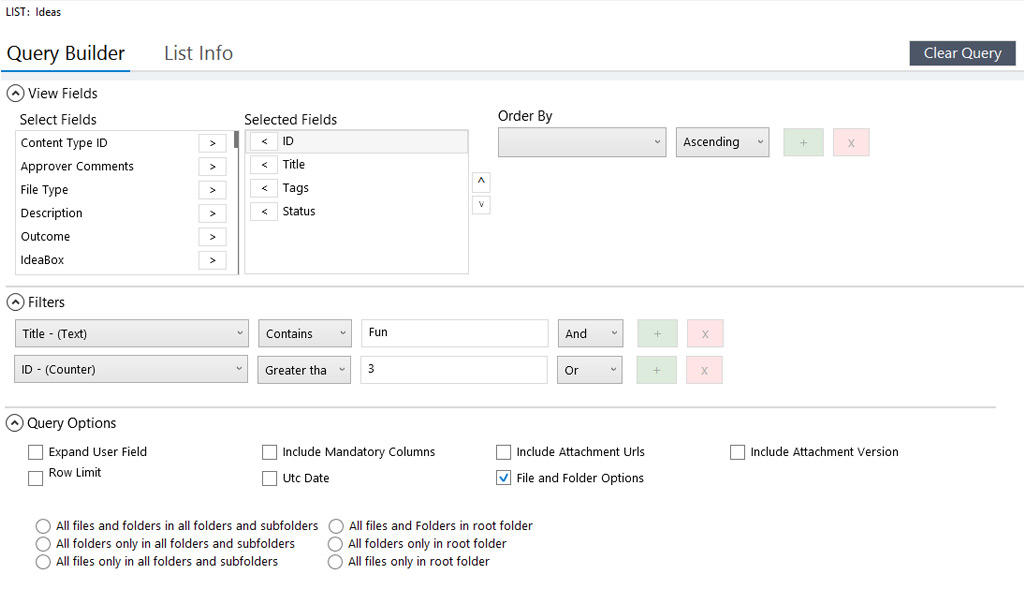Select All files and Folders in root folder
The width and height of the screenshot is (1024, 600).
point(336,526)
